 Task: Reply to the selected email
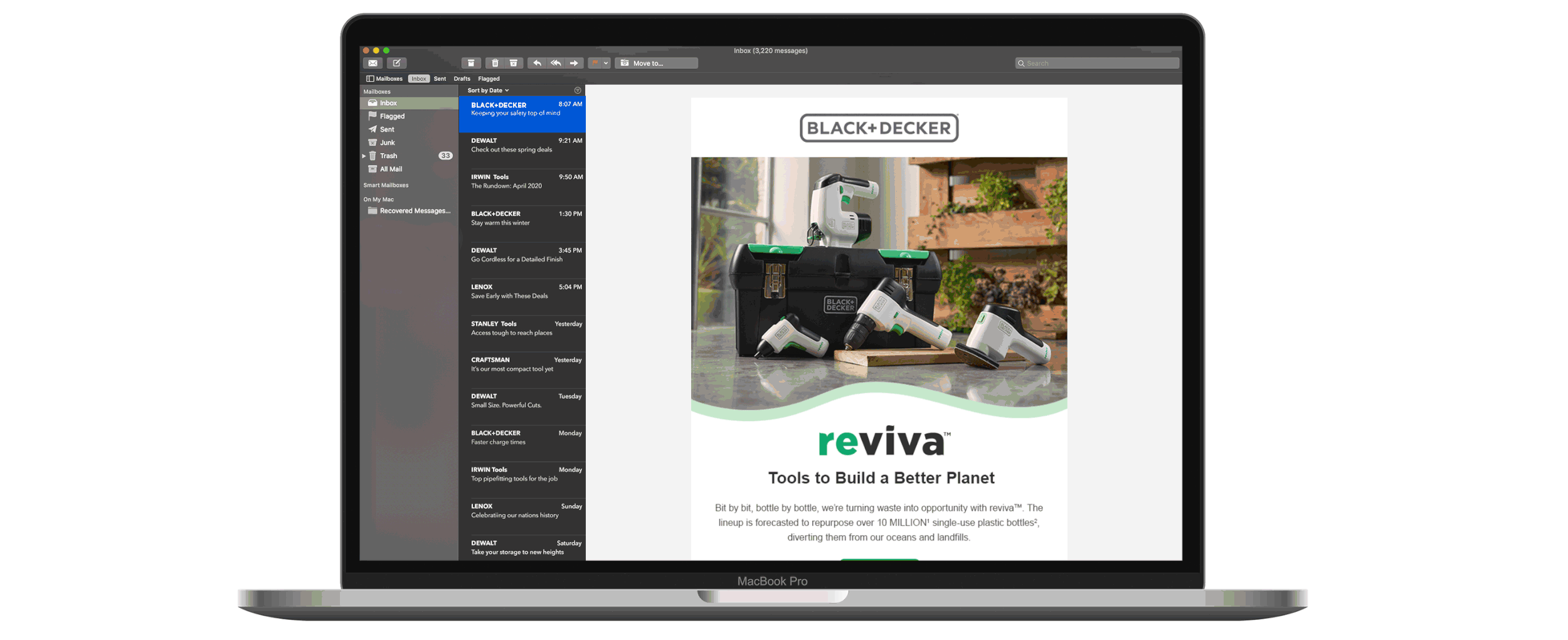537,63
